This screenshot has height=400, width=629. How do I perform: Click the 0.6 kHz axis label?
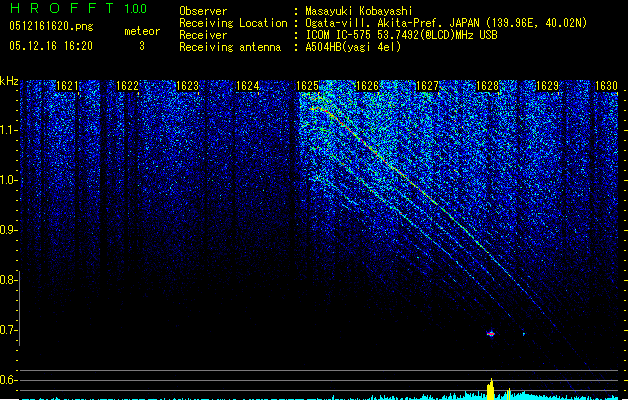[8, 380]
